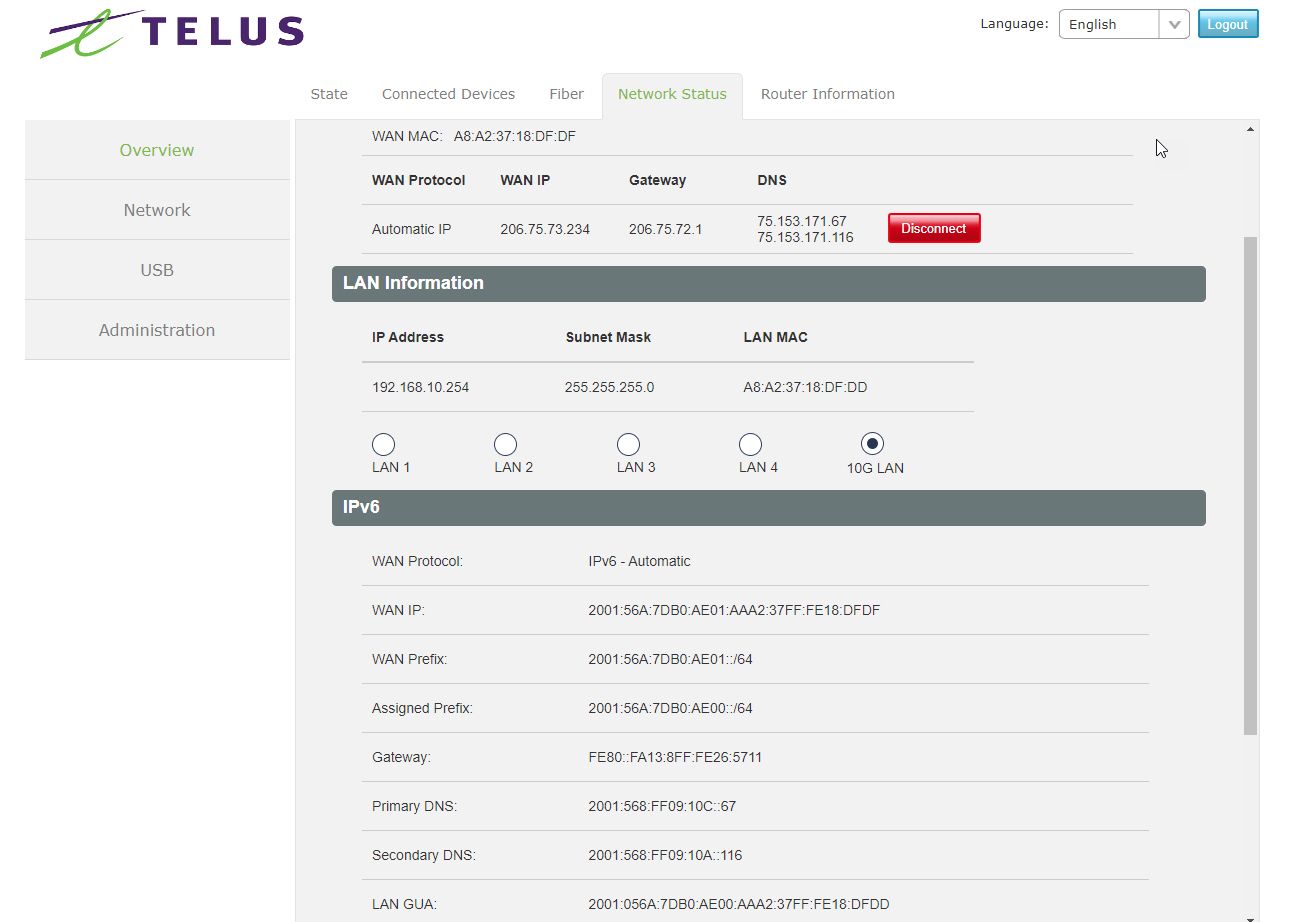The width and height of the screenshot is (1300, 922).
Task: Click the Language dropdown arrow
Action: coord(1174,25)
